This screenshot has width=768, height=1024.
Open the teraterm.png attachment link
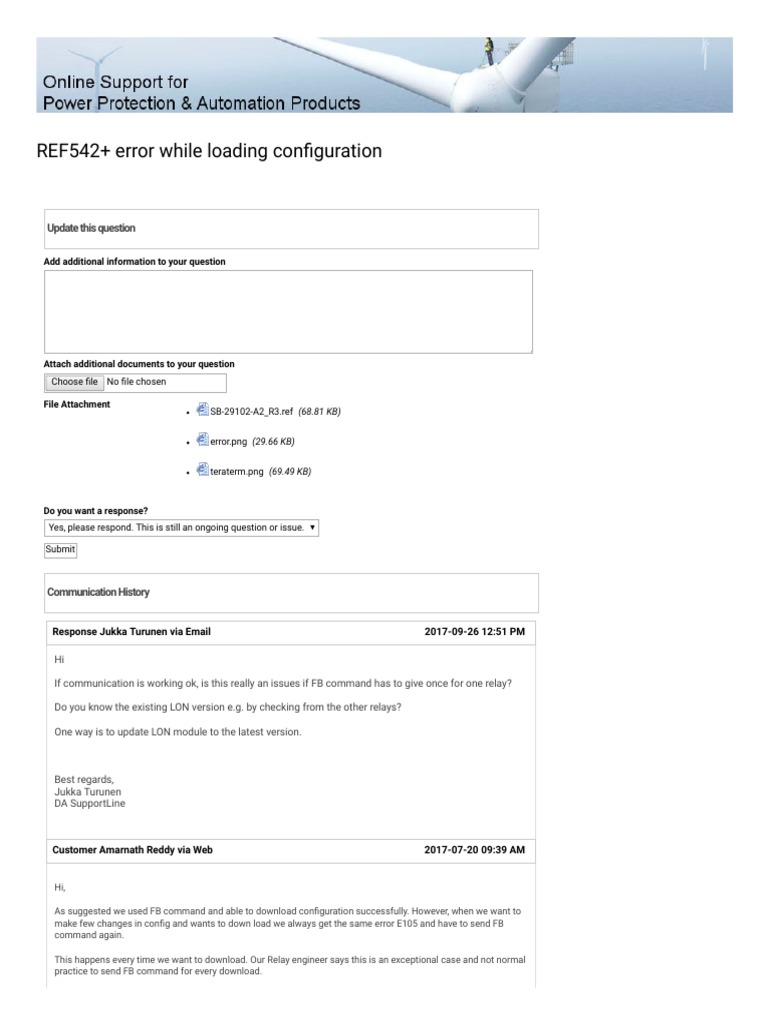point(236,471)
